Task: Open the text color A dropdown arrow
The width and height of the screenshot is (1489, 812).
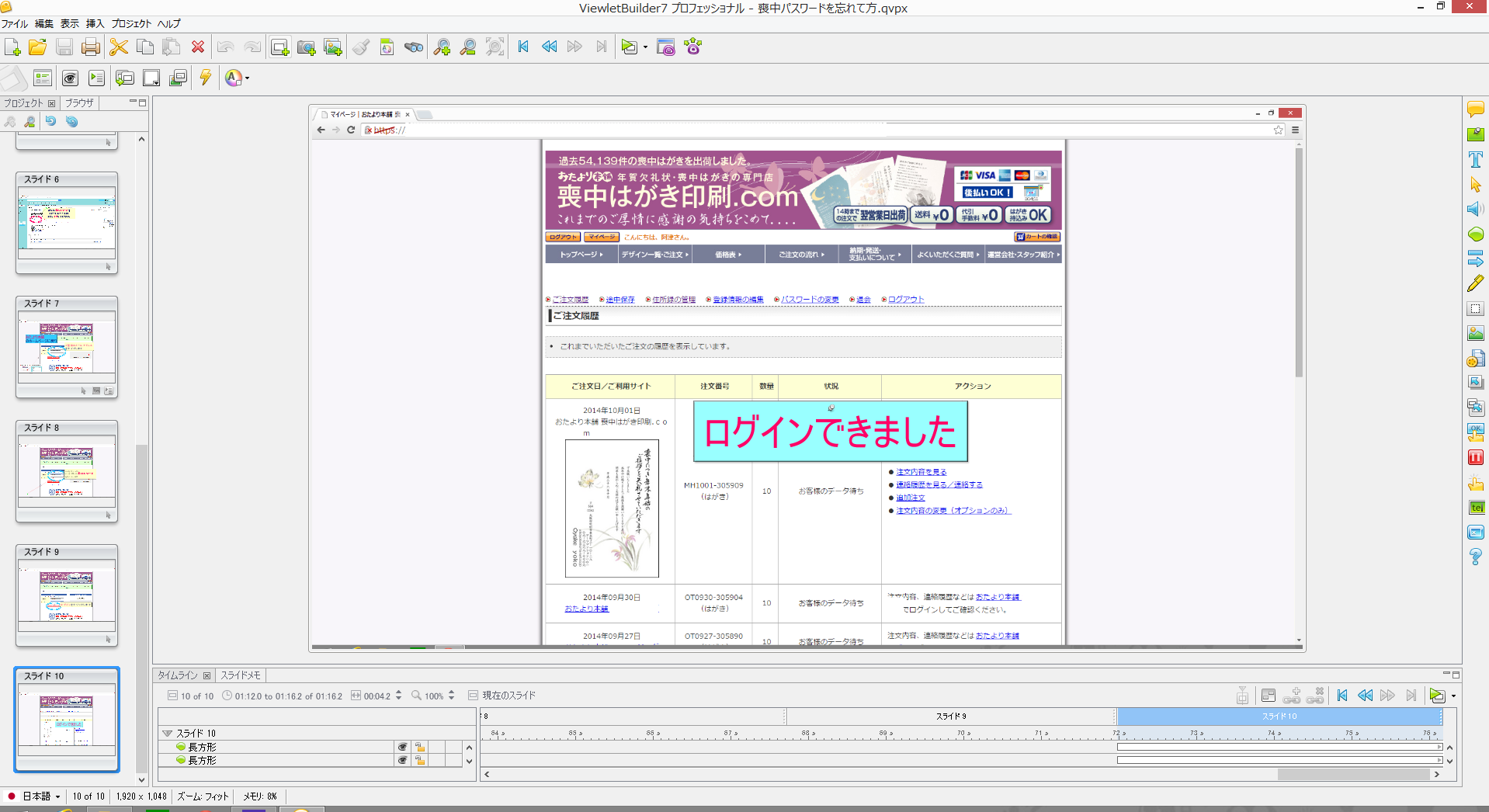Action: pyautogui.click(x=247, y=78)
